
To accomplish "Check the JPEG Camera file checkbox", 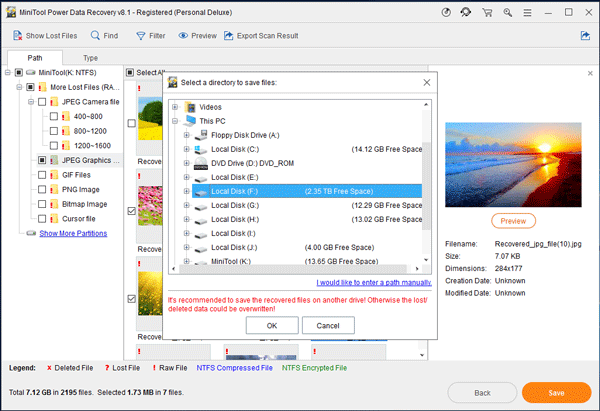I will pos(42,102).
